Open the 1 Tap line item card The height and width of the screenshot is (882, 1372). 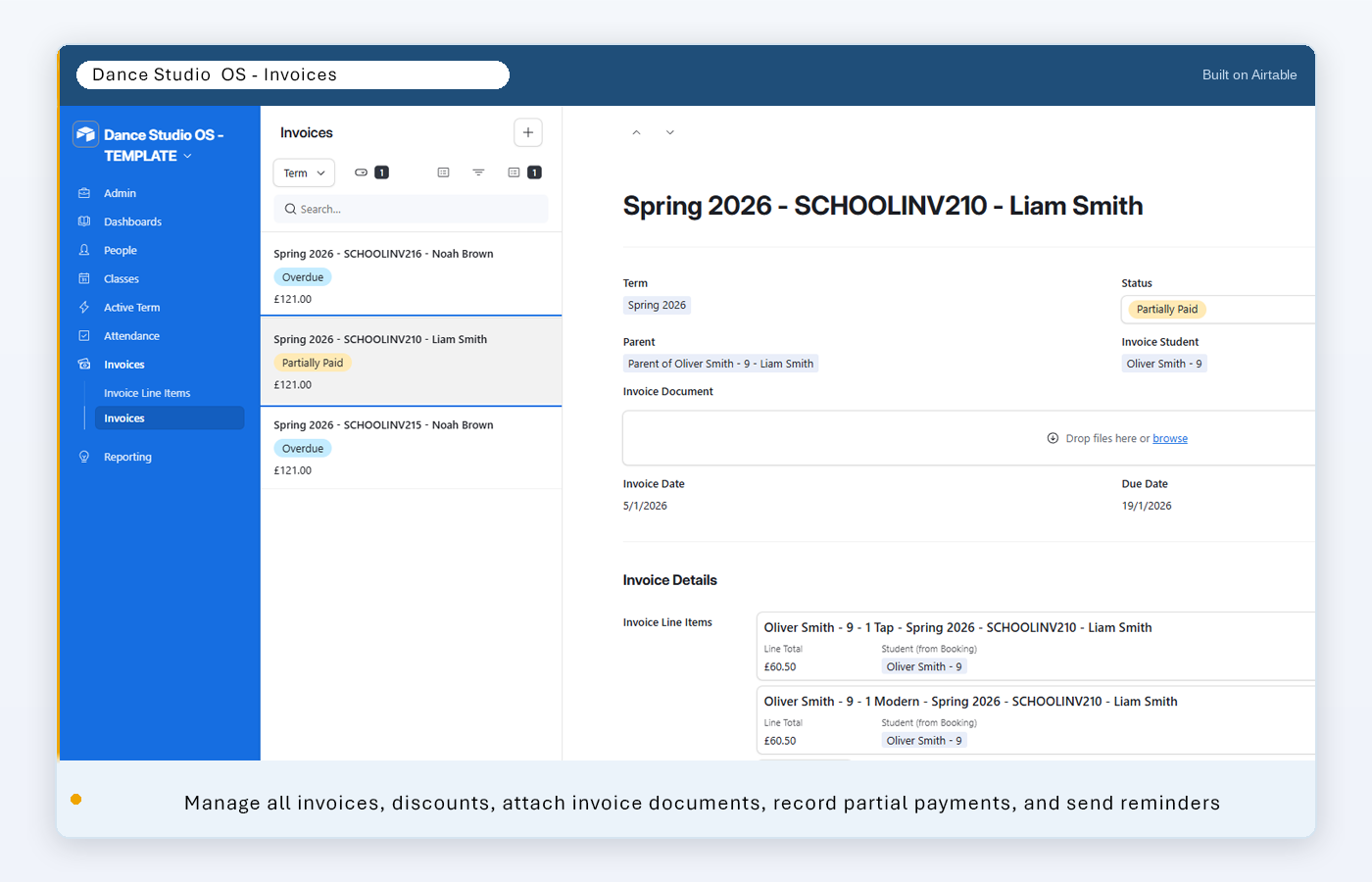coord(1035,647)
